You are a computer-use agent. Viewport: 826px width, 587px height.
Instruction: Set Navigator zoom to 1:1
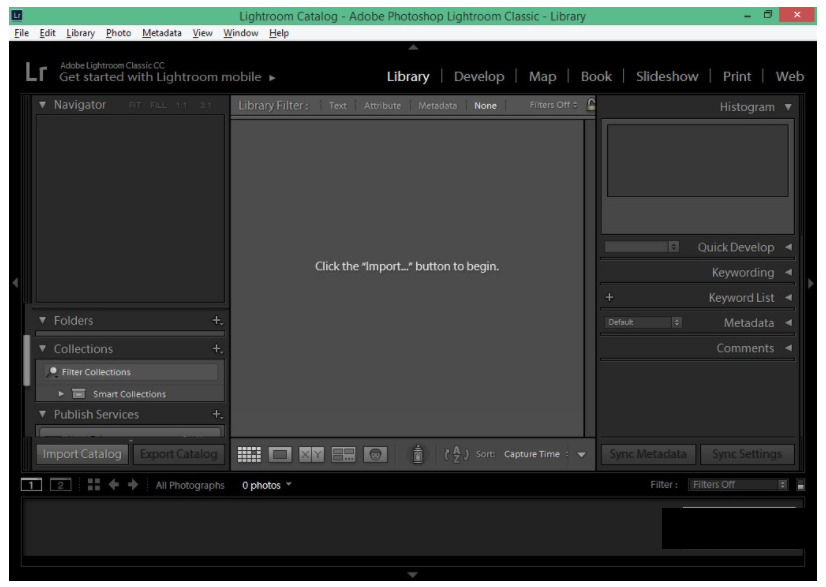pyautogui.click(x=181, y=105)
